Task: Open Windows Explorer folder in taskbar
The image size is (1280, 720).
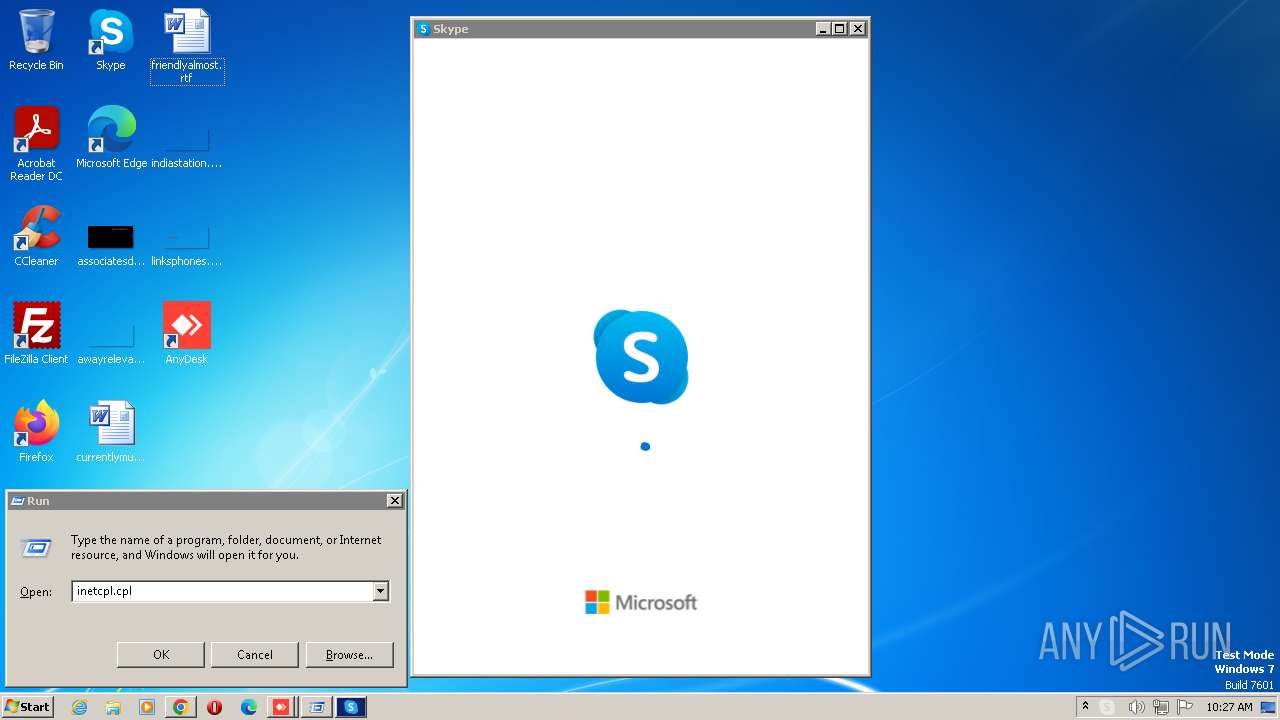Action: click(113, 707)
